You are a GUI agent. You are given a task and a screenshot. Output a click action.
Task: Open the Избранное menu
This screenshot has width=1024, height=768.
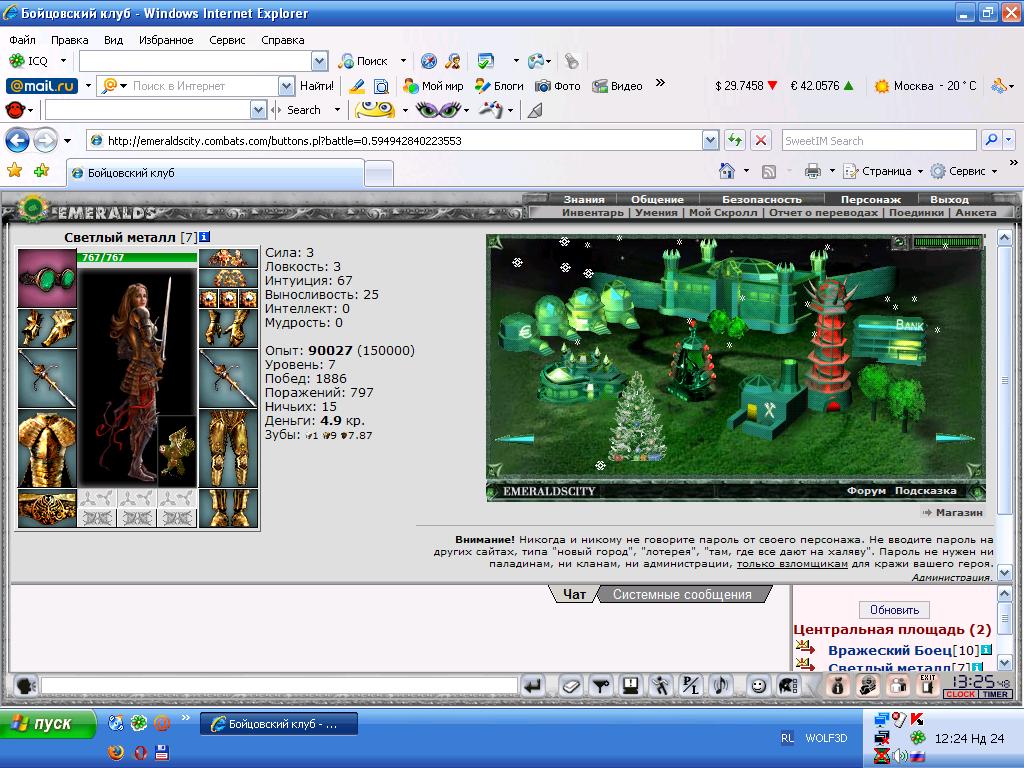[x=166, y=40]
